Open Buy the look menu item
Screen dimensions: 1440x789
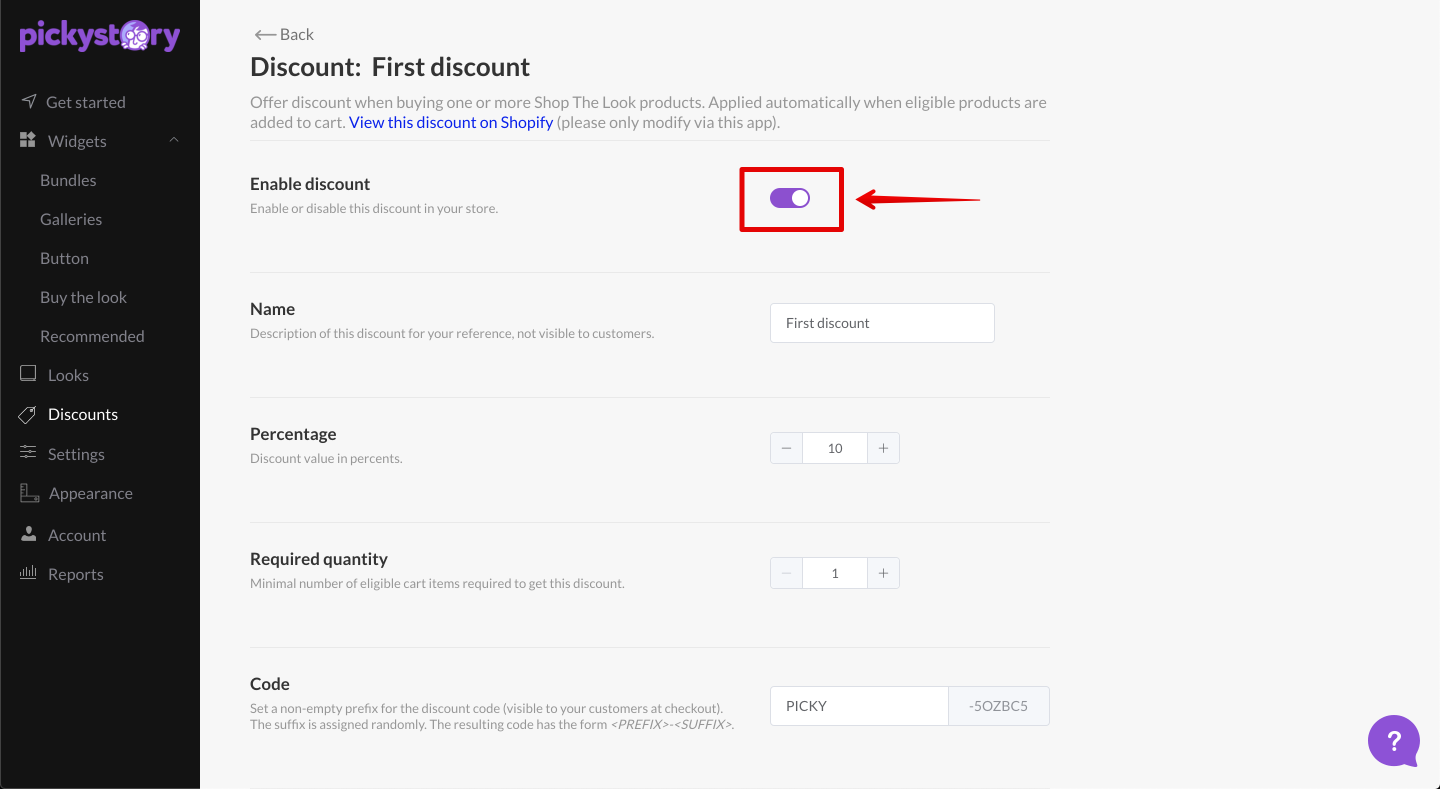(83, 297)
